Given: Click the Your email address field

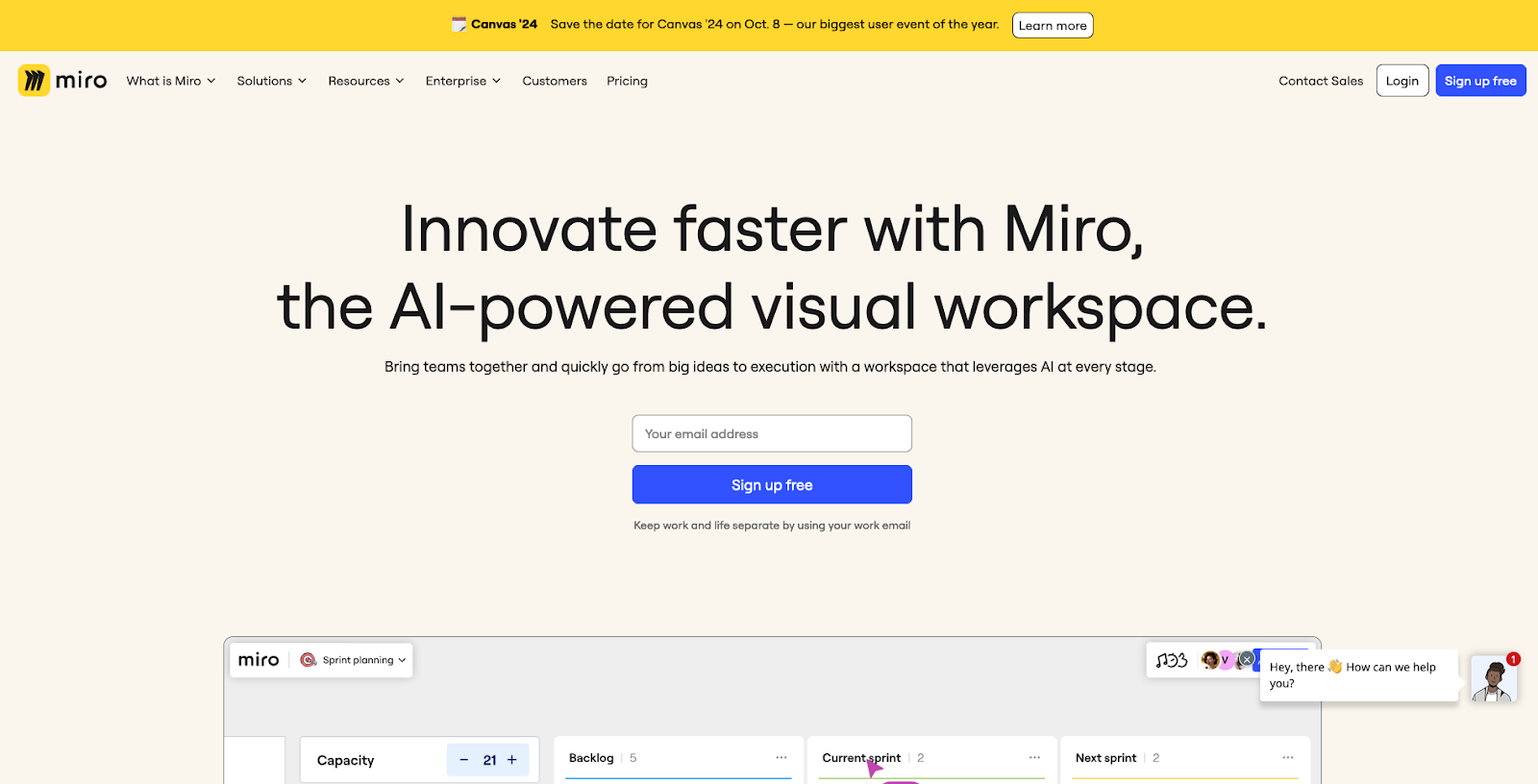Looking at the screenshot, I should coord(772,433).
